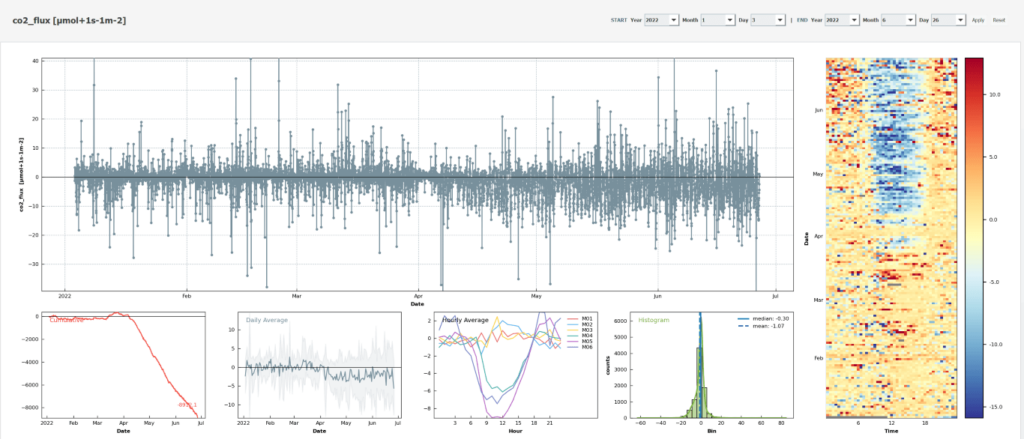Image resolution: width=1024 pixels, height=439 pixels.
Task: Open the END Year dropdown
Action: tap(842, 20)
